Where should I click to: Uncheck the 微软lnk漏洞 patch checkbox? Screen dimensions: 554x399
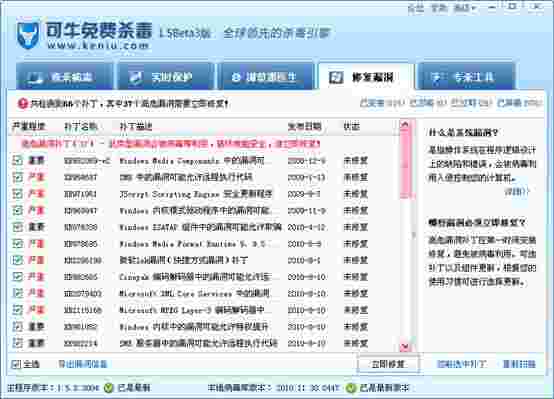[17, 260]
